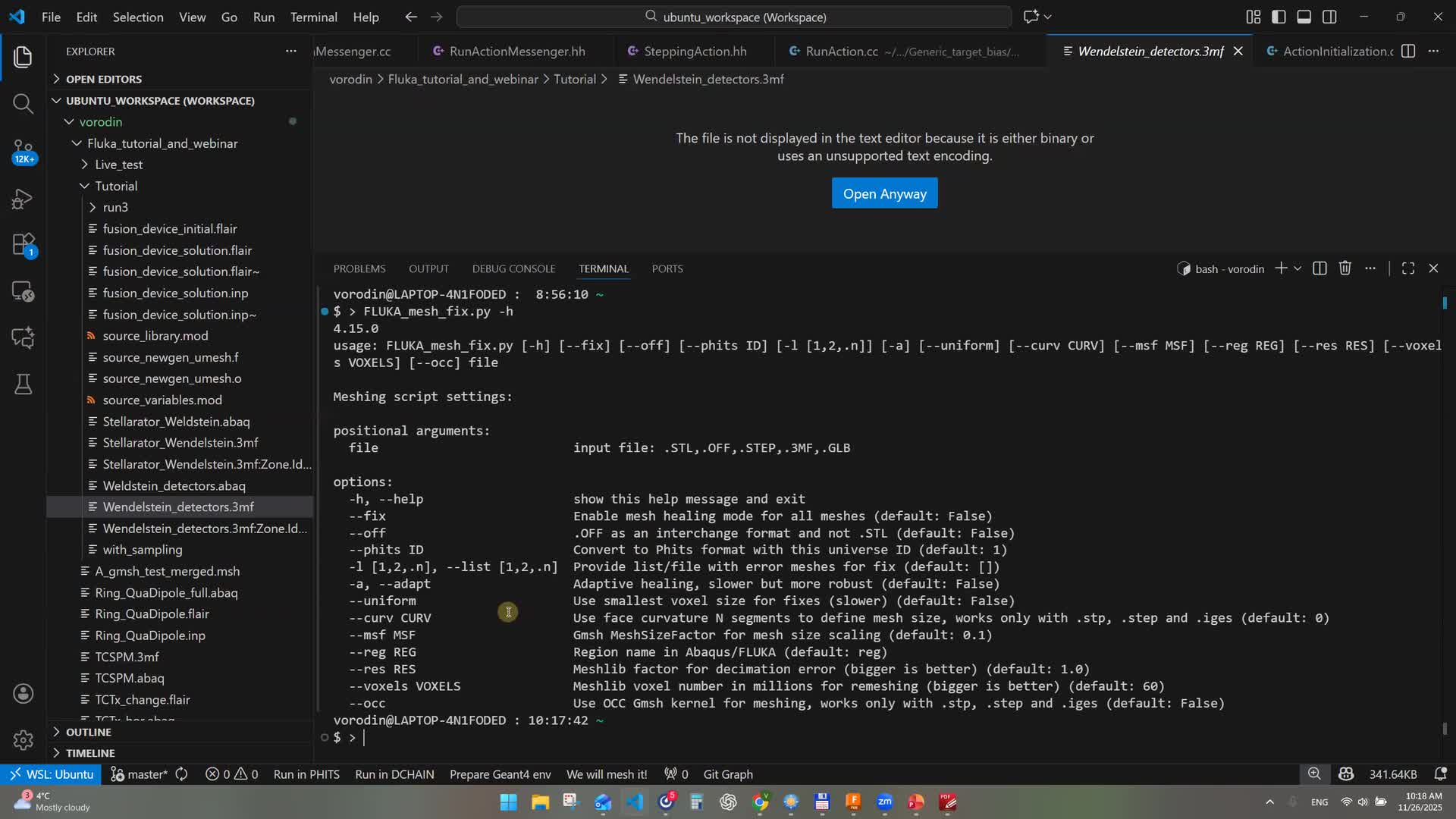This screenshot has width=1456, height=819.
Task: Open Windows Start button on taskbar
Action: click(508, 802)
